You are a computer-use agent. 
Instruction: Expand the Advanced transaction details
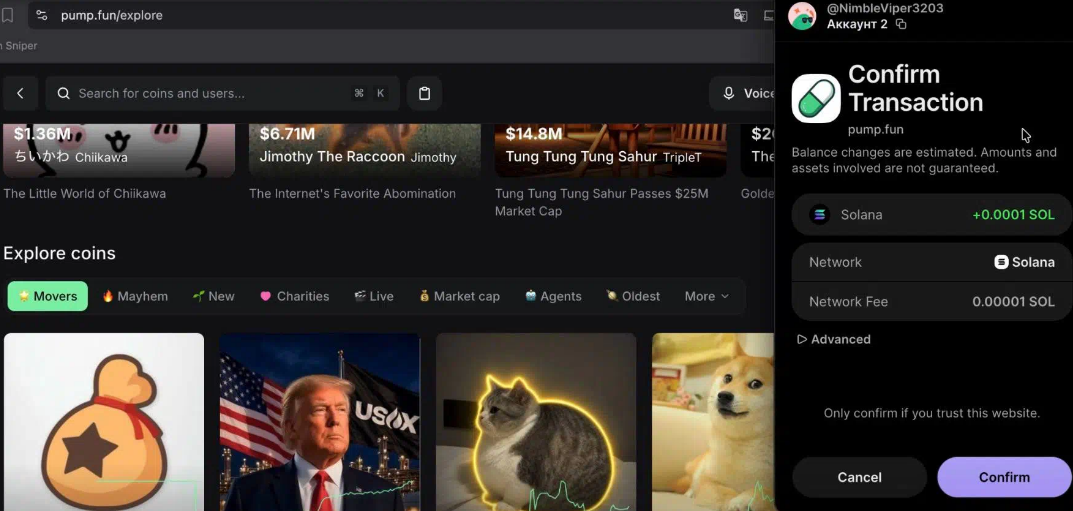pyautogui.click(x=833, y=339)
